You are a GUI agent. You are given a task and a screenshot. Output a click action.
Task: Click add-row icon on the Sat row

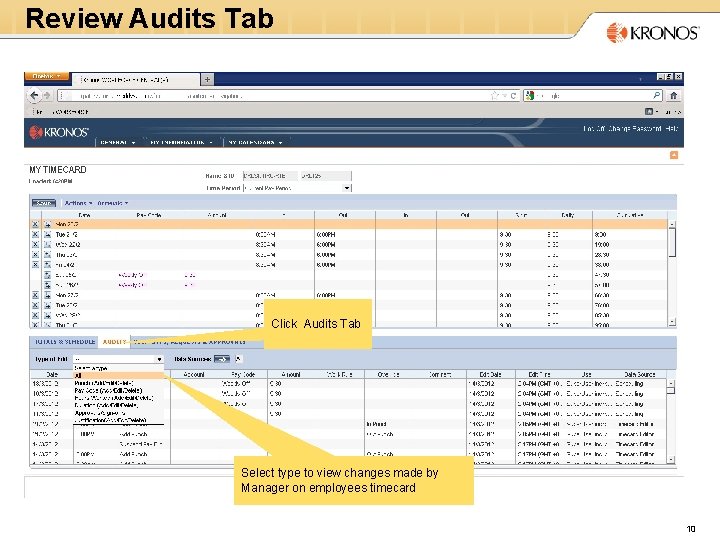coord(47,275)
